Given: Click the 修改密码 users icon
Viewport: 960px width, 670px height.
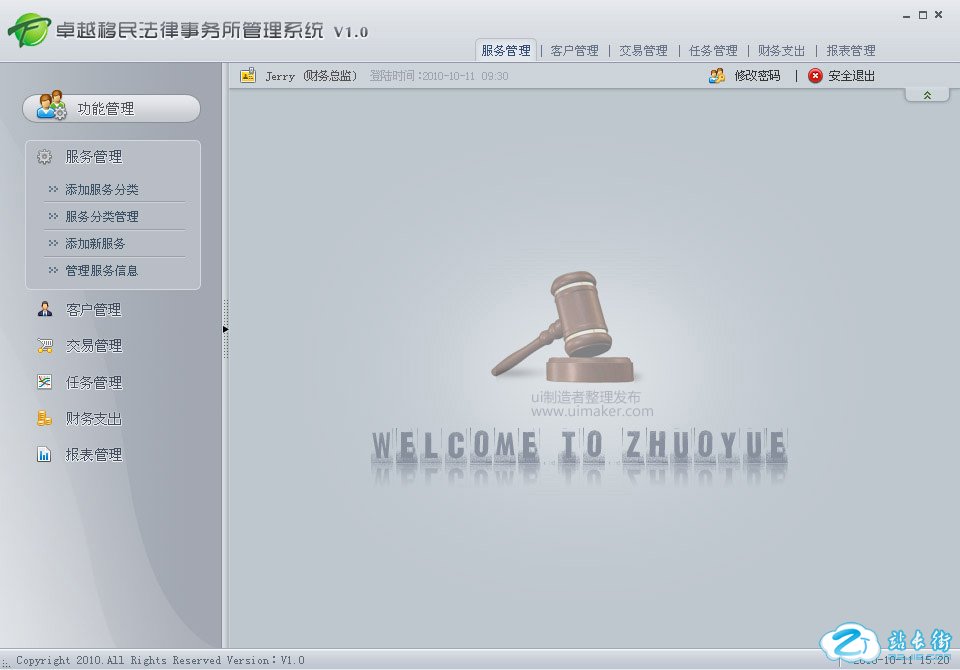Looking at the screenshot, I should pyautogui.click(x=717, y=76).
